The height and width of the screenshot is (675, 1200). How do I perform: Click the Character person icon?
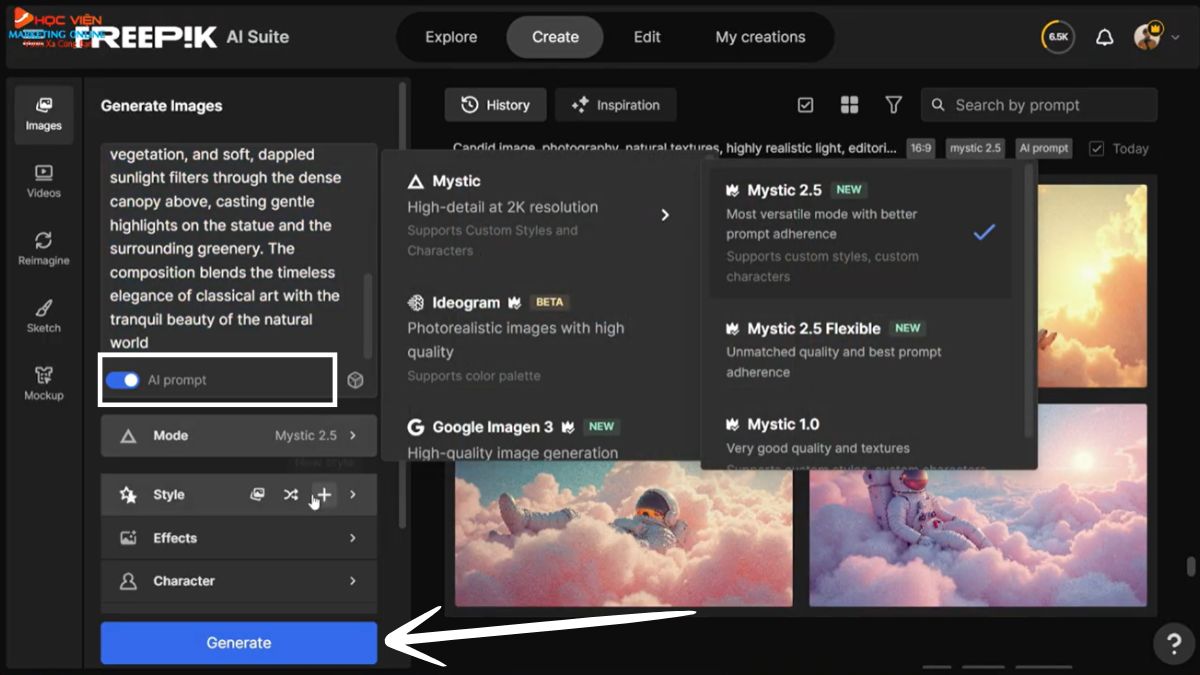pos(128,581)
